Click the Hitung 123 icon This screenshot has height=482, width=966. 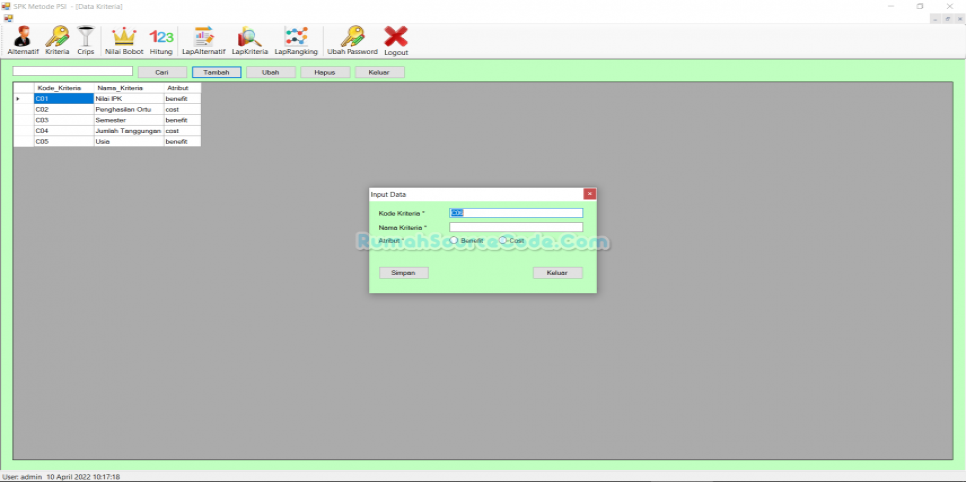(161, 38)
